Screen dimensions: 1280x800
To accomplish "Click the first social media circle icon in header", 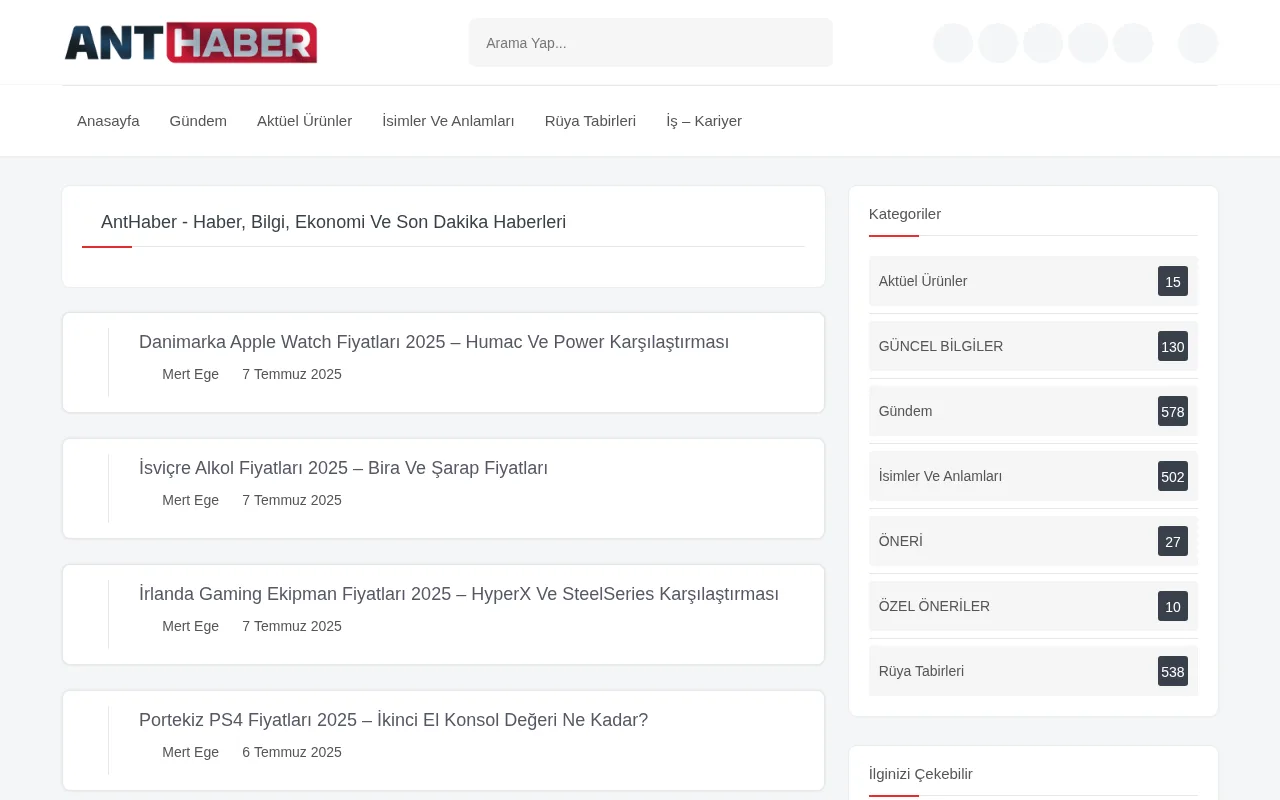I will [952, 42].
